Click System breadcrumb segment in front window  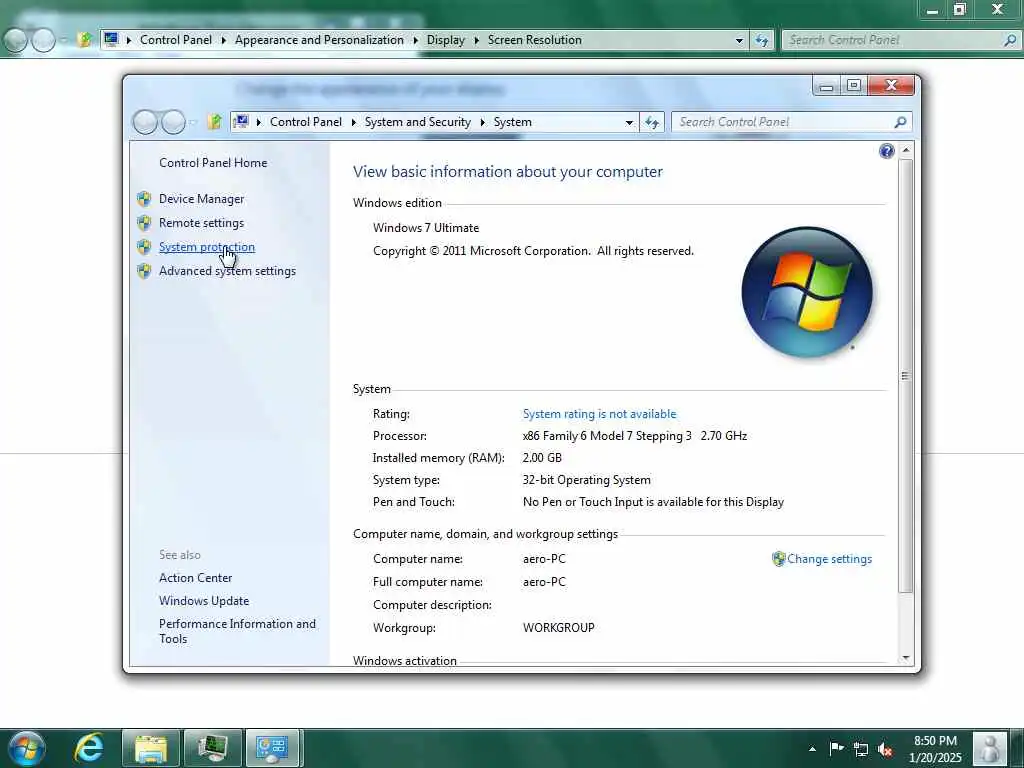(513, 122)
